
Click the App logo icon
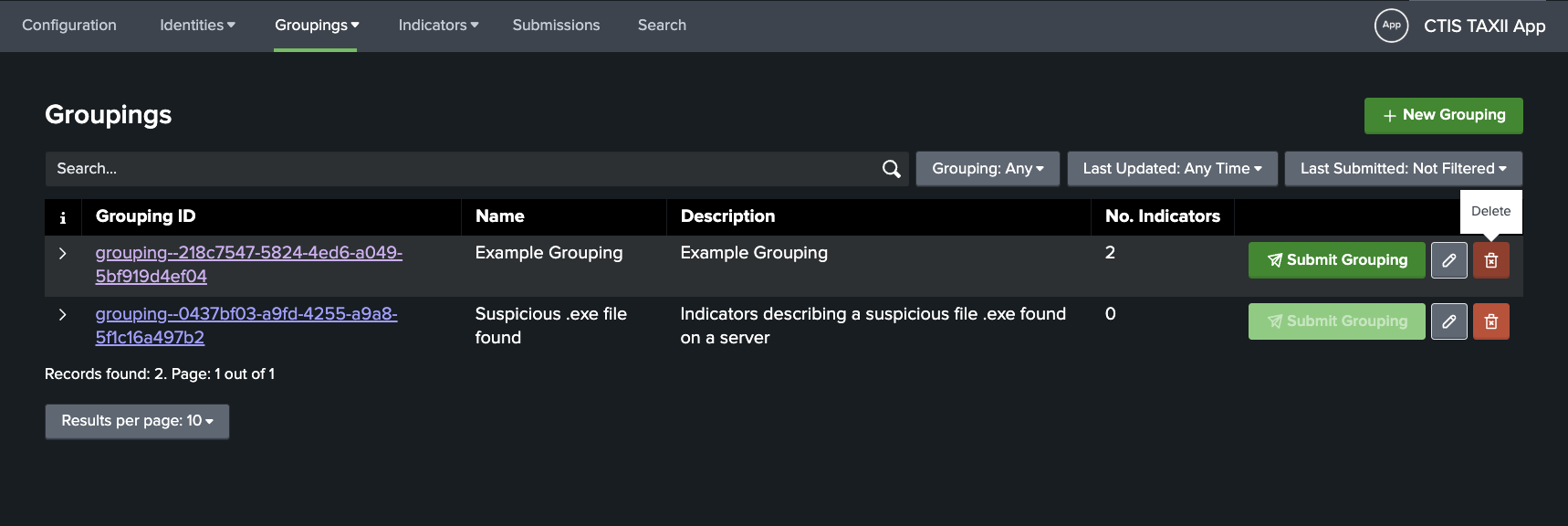tap(1391, 26)
